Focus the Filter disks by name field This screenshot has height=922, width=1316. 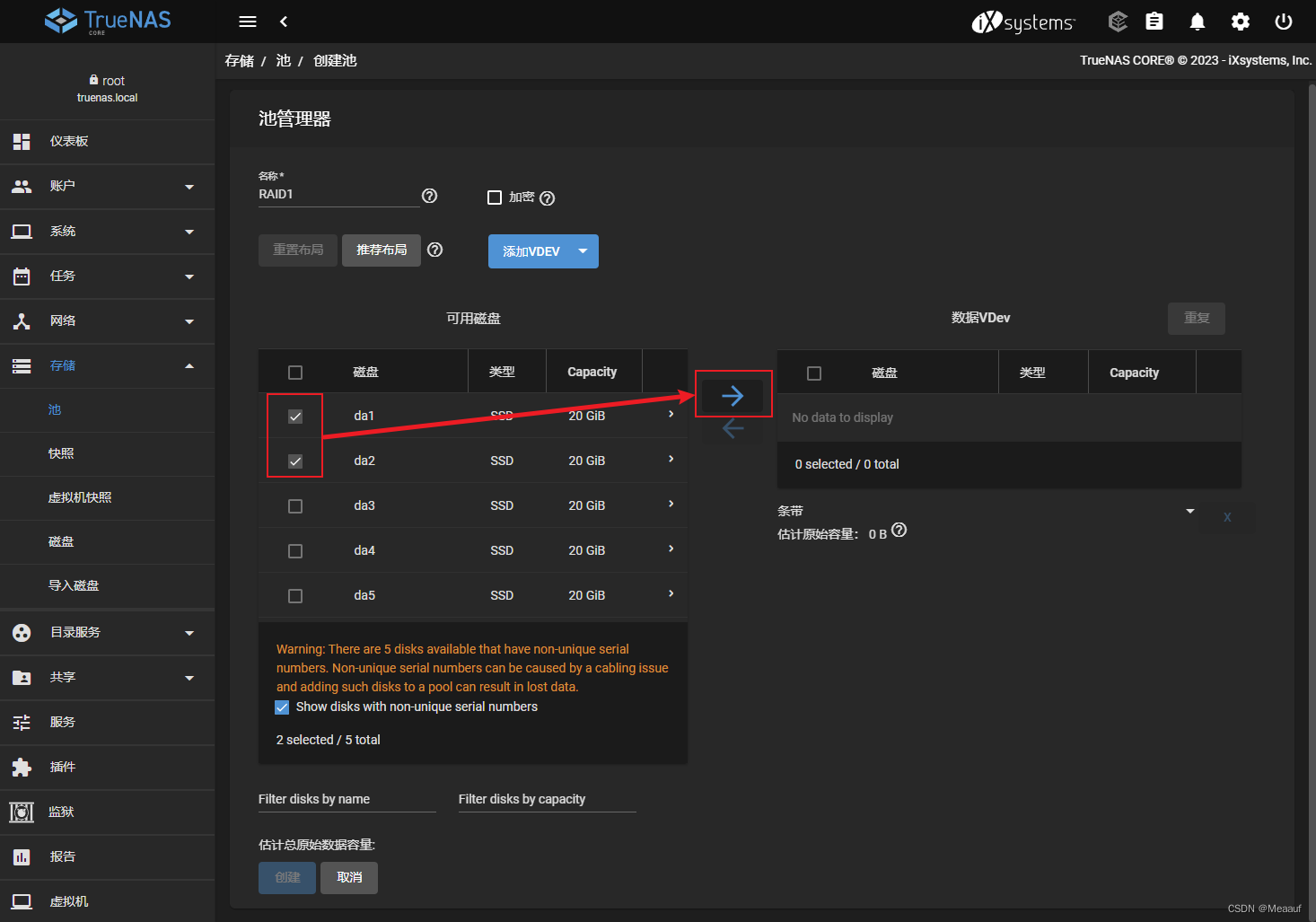pyautogui.click(x=347, y=800)
